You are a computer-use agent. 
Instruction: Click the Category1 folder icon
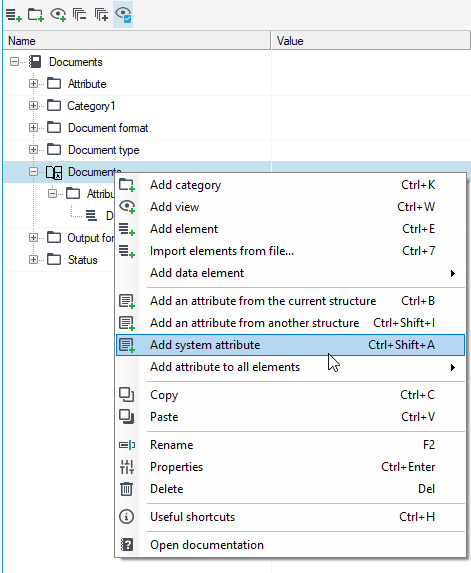point(54,106)
